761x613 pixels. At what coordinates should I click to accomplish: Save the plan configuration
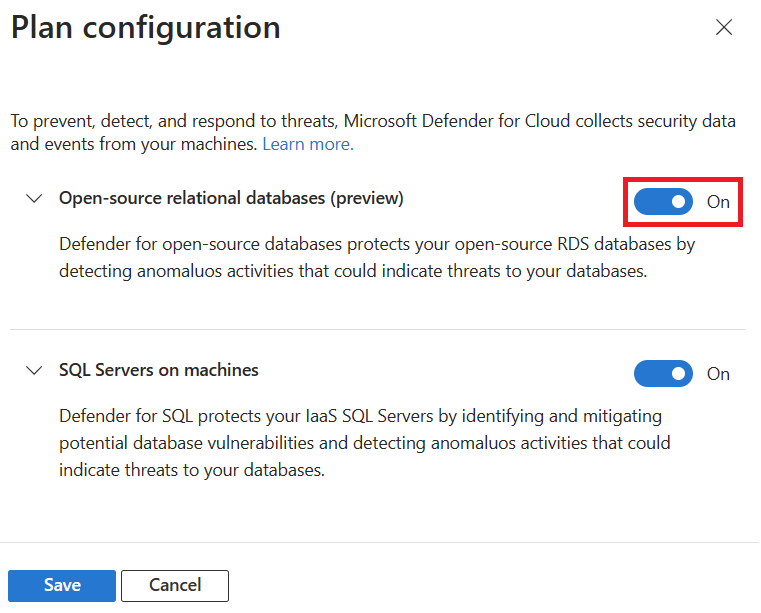62,585
